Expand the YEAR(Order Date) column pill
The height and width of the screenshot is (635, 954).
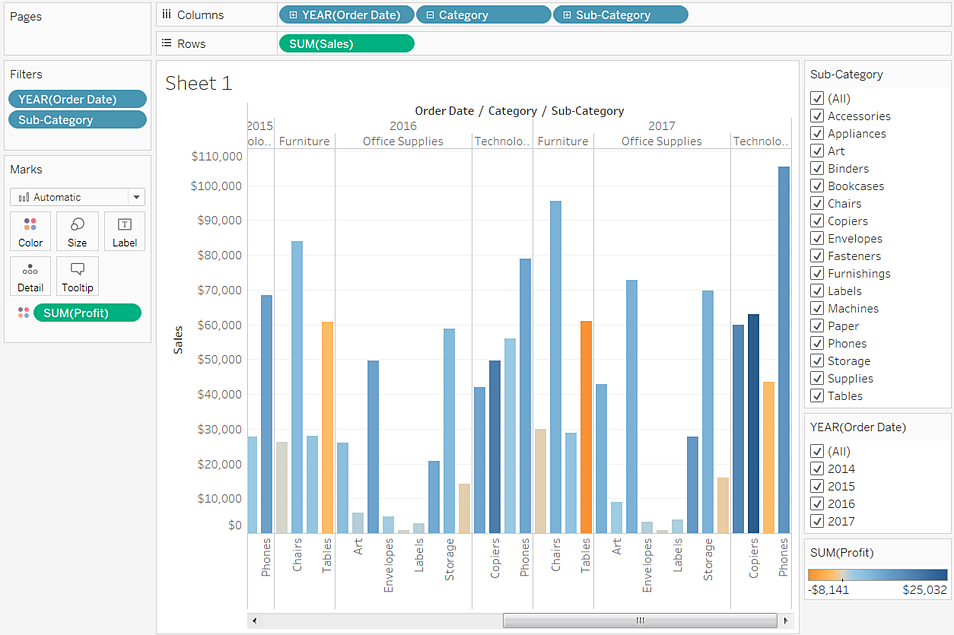pos(291,15)
